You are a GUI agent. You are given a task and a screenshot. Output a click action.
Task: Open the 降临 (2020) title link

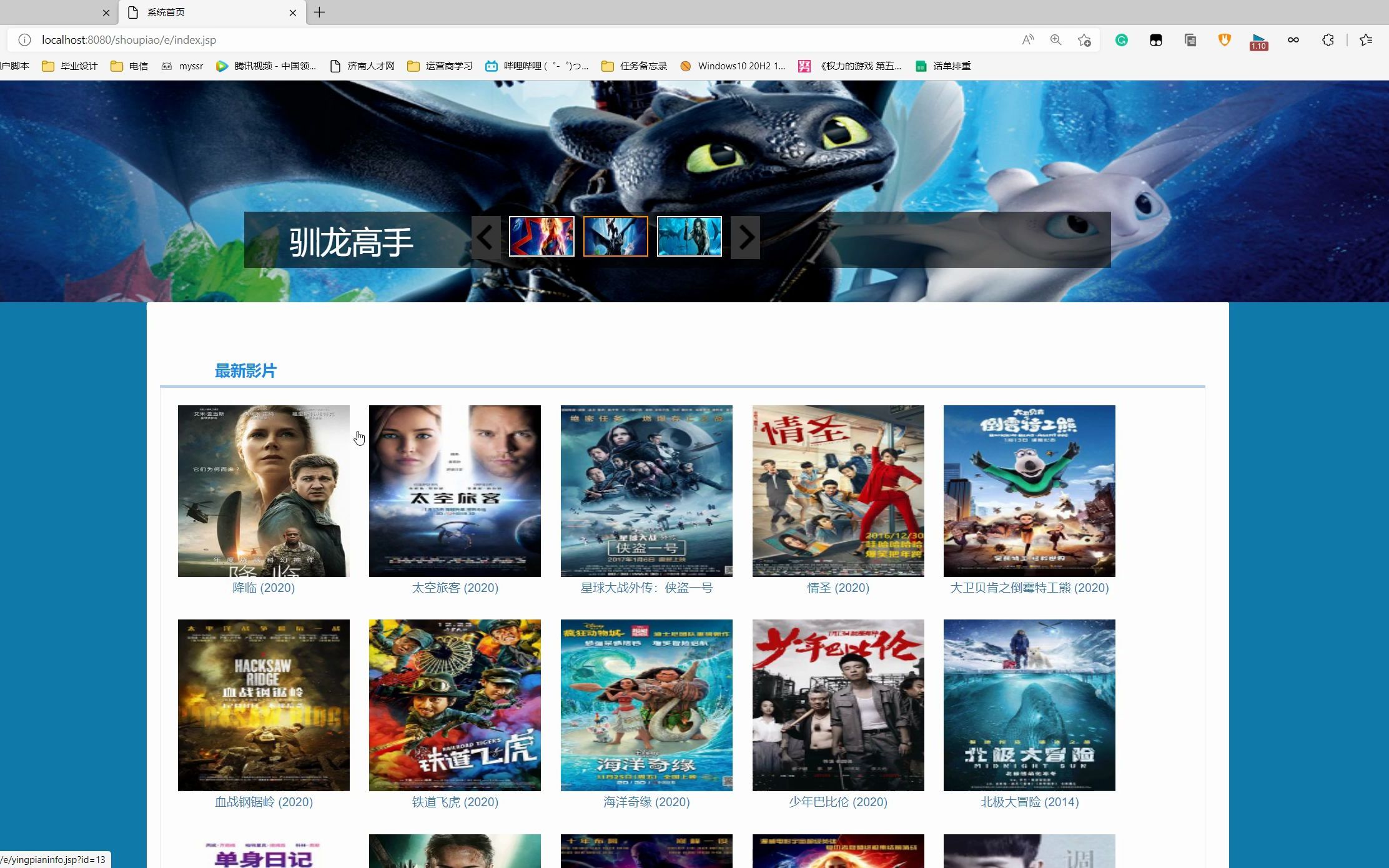(x=264, y=588)
